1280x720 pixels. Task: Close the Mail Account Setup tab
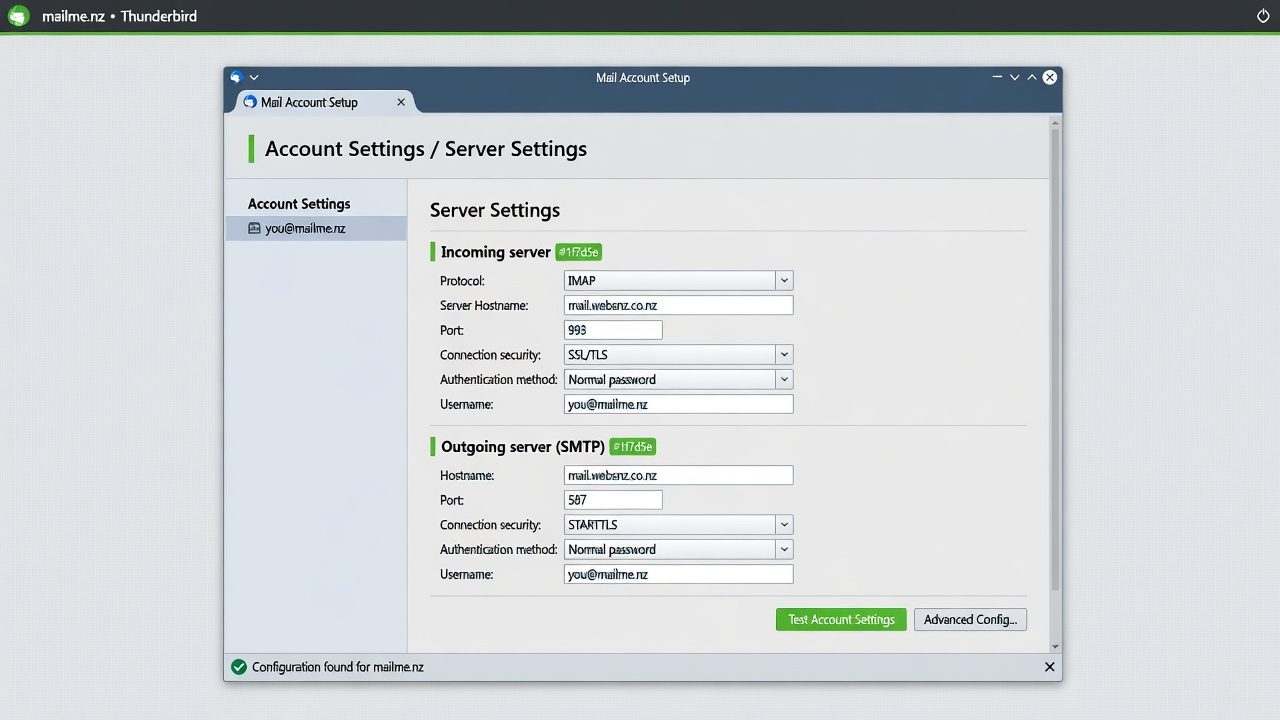401,102
